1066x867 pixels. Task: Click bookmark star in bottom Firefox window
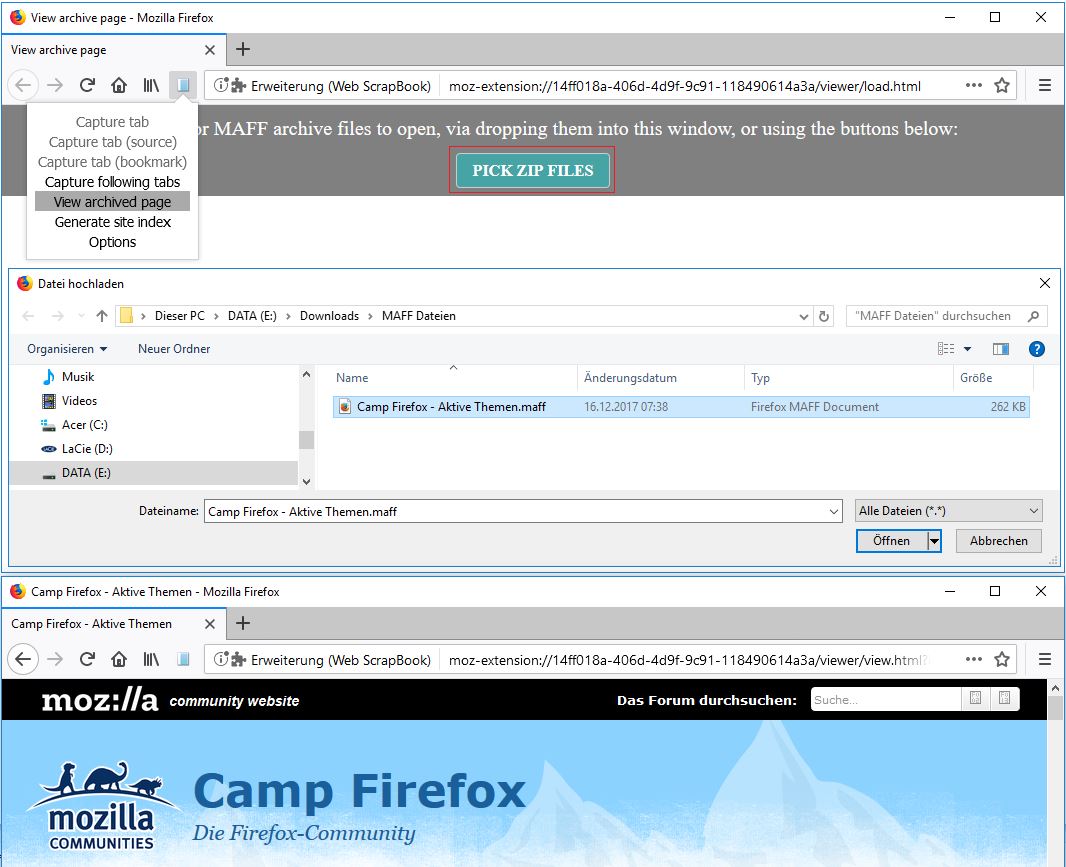click(1001, 659)
